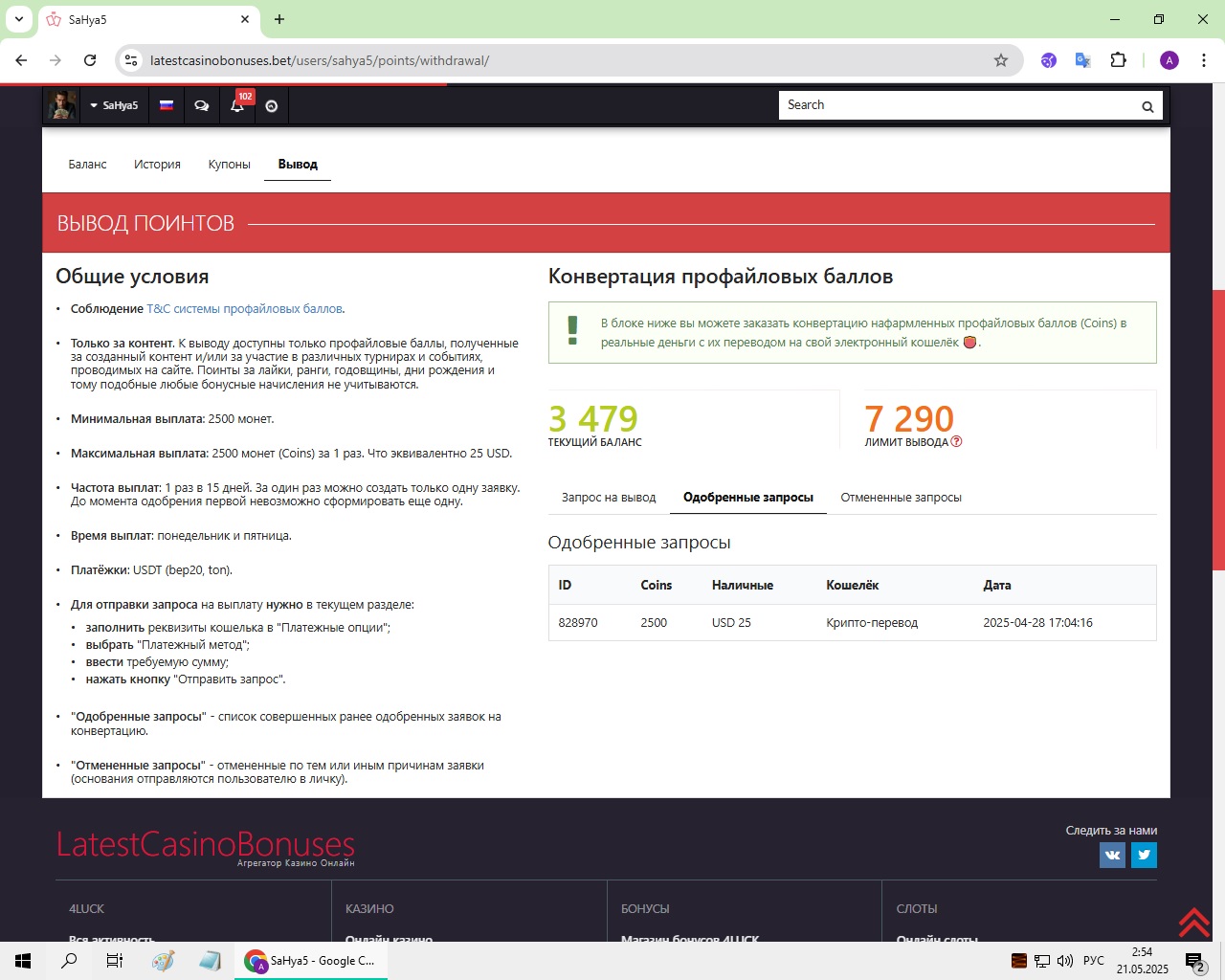Click the withdrawal limit help question mark
The image size is (1225, 980).
tap(956, 442)
